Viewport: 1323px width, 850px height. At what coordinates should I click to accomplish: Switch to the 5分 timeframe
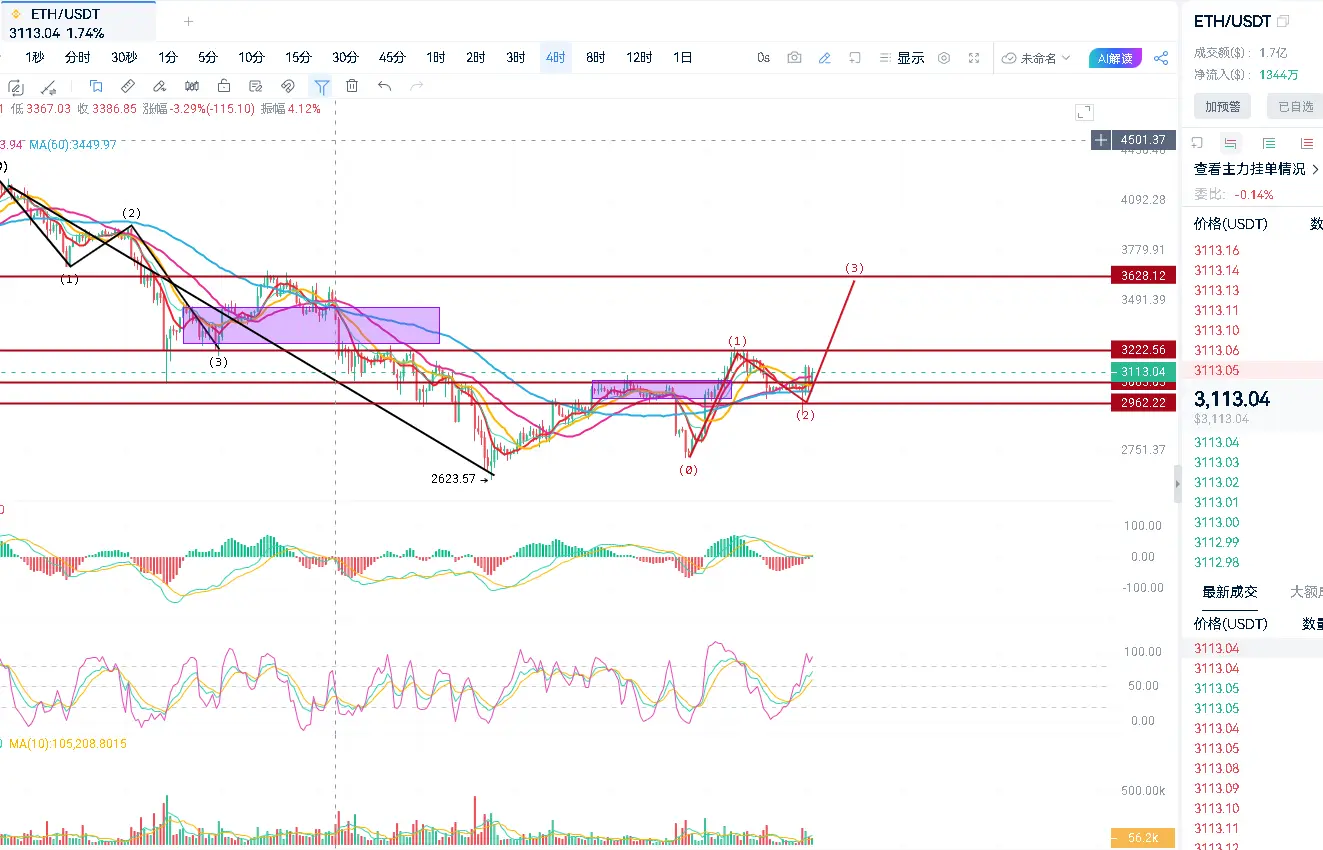(x=207, y=58)
